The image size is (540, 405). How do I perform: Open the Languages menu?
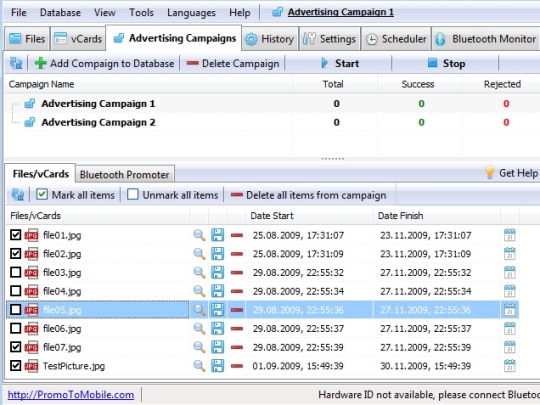191,13
